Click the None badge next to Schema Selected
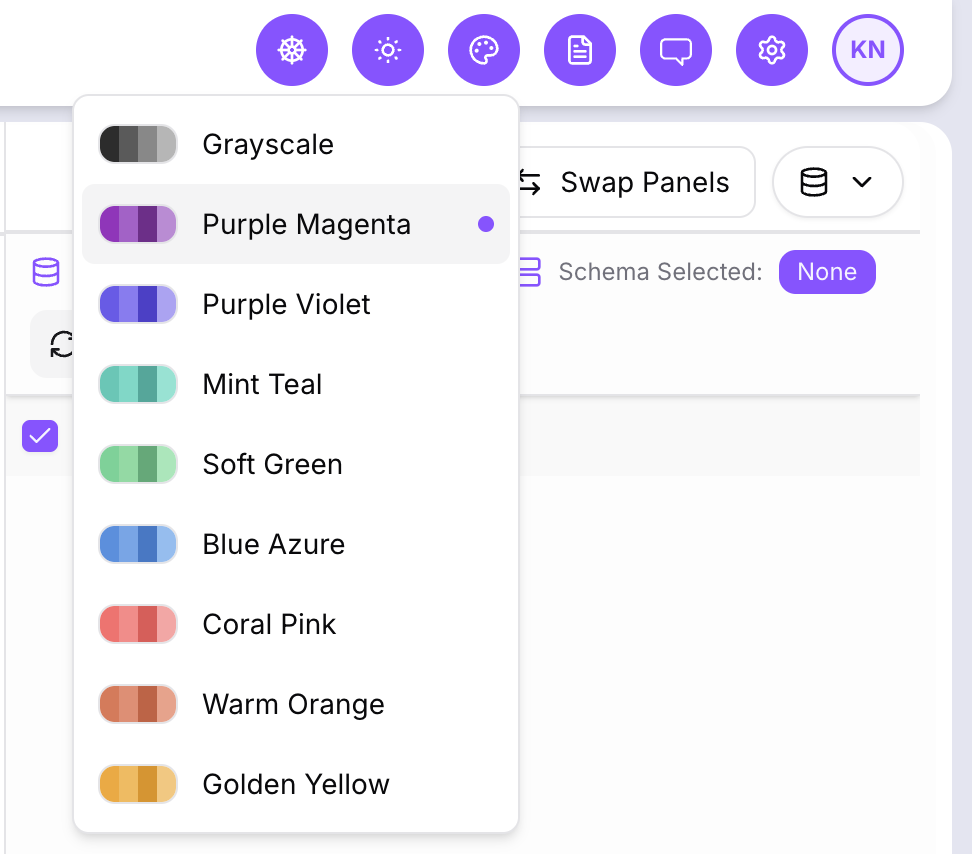Image resolution: width=972 pixels, height=854 pixels. pyautogui.click(x=827, y=271)
